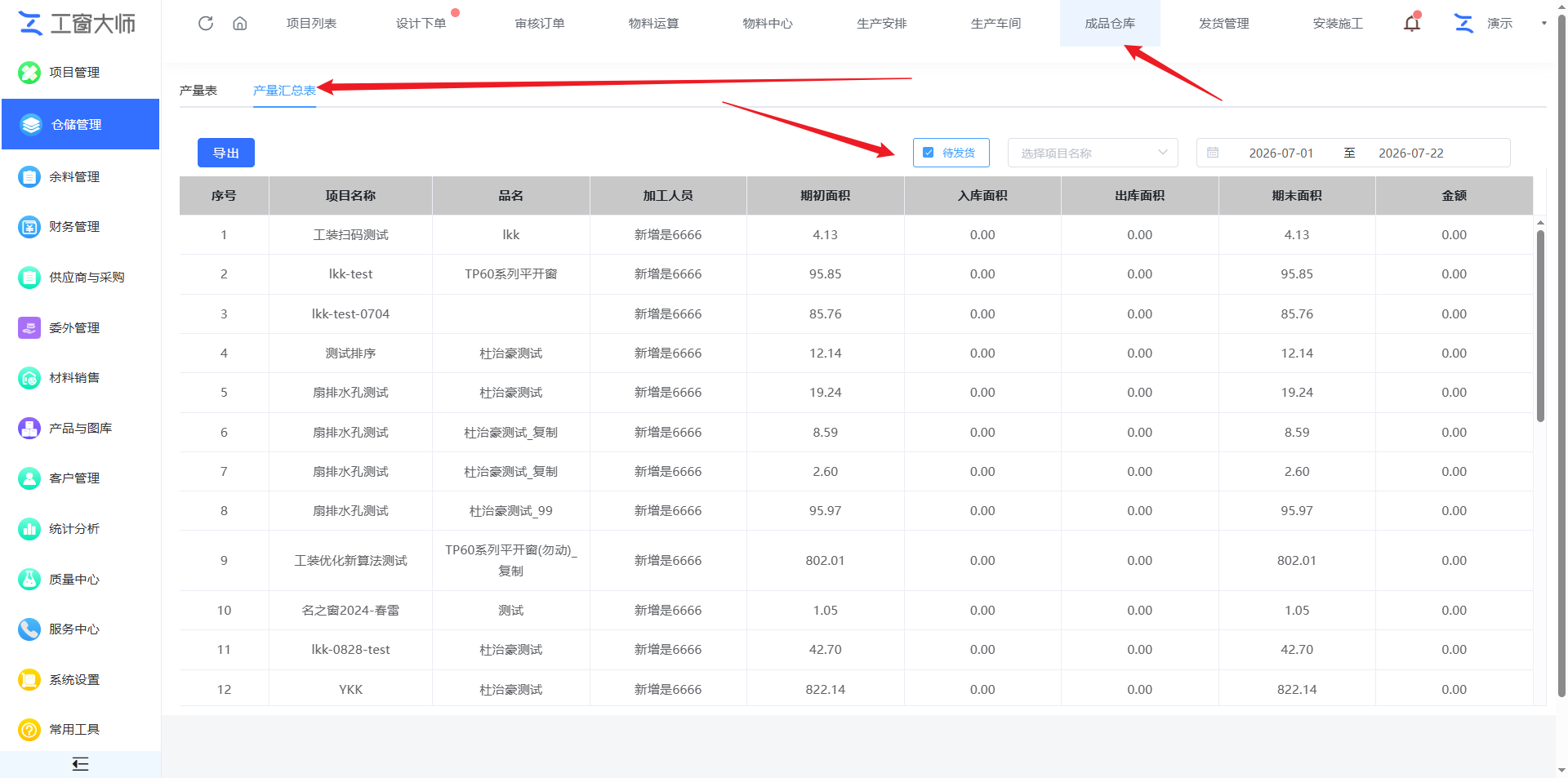Click the 演示 account avatar icon

point(1464,23)
